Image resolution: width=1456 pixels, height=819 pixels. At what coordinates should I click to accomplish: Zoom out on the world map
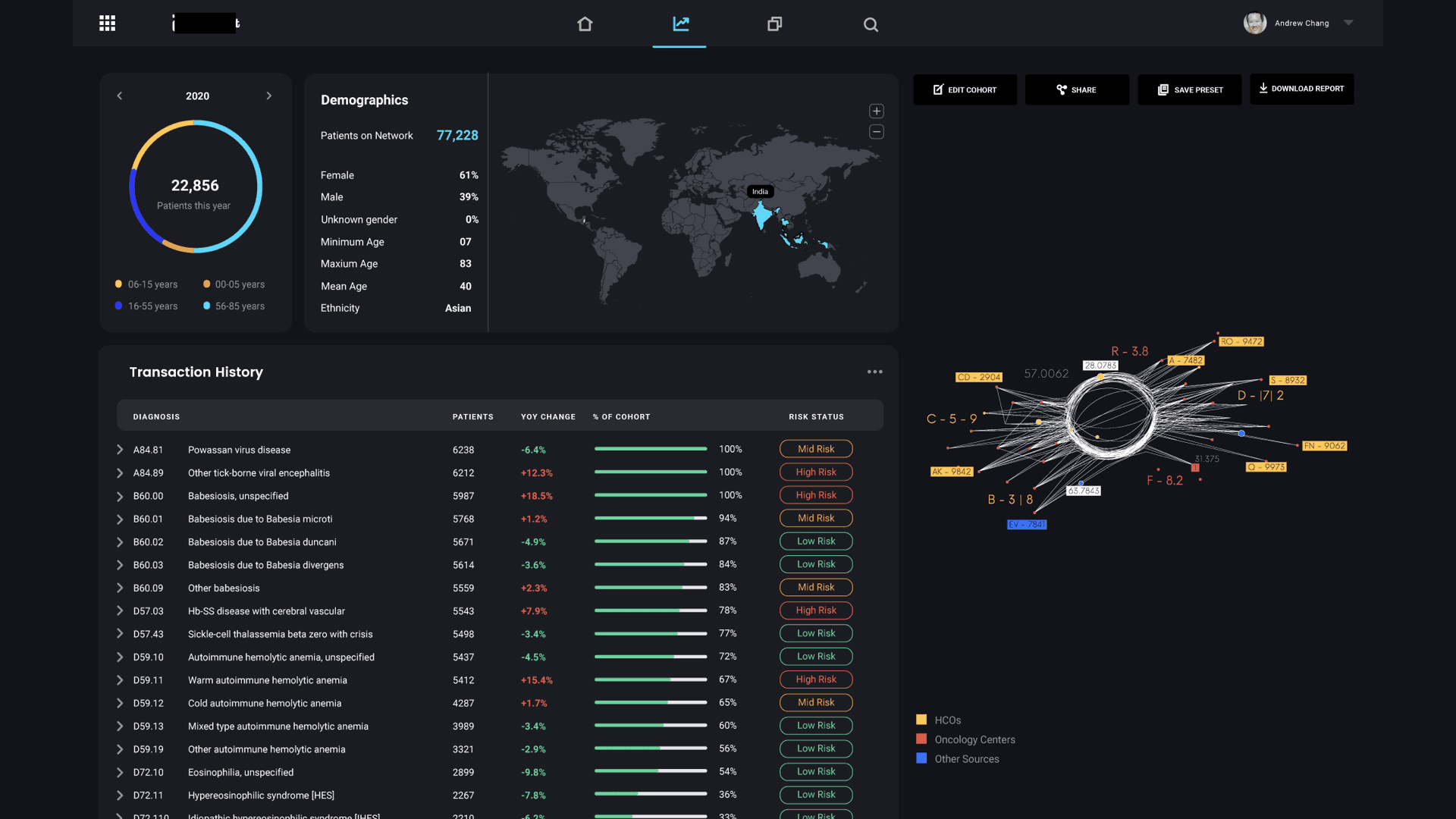point(877,131)
